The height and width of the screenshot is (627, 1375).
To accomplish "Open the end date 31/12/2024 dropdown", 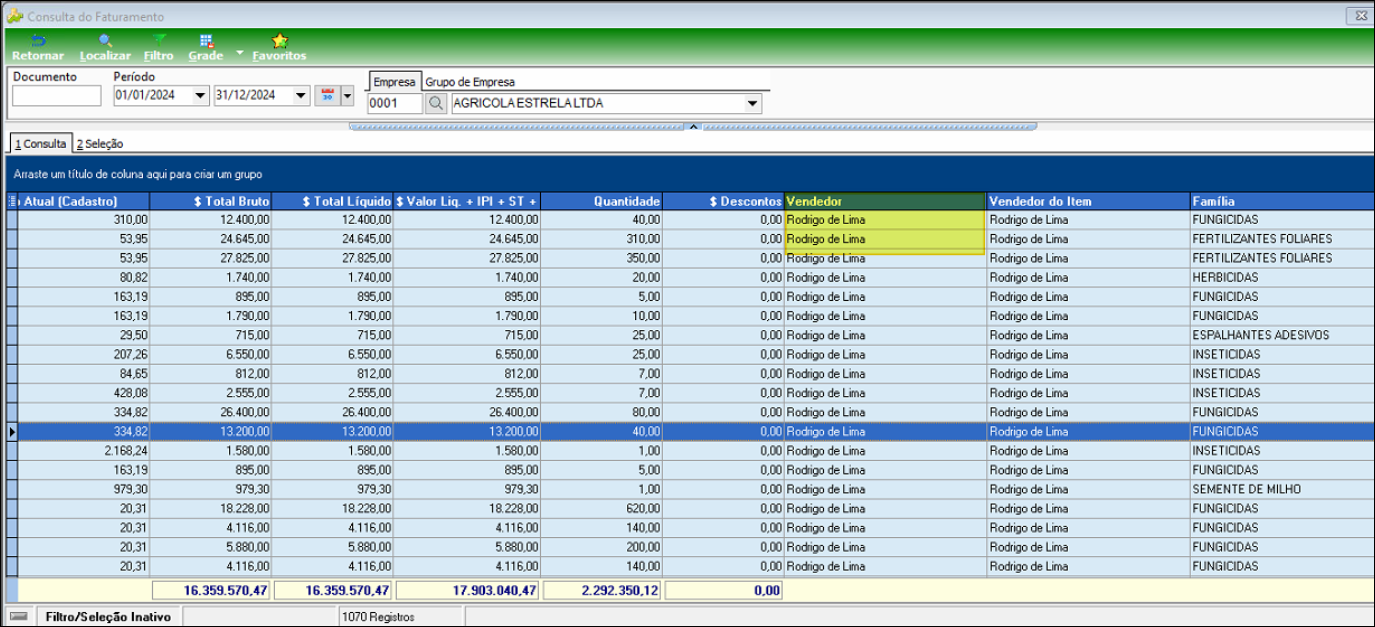I will click(x=301, y=96).
